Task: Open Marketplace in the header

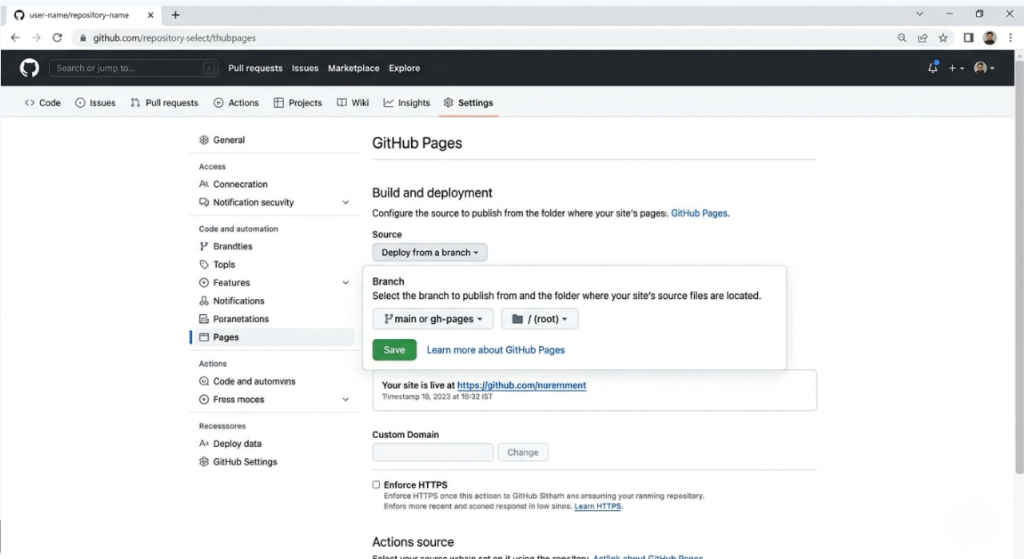Action: [353, 68]
